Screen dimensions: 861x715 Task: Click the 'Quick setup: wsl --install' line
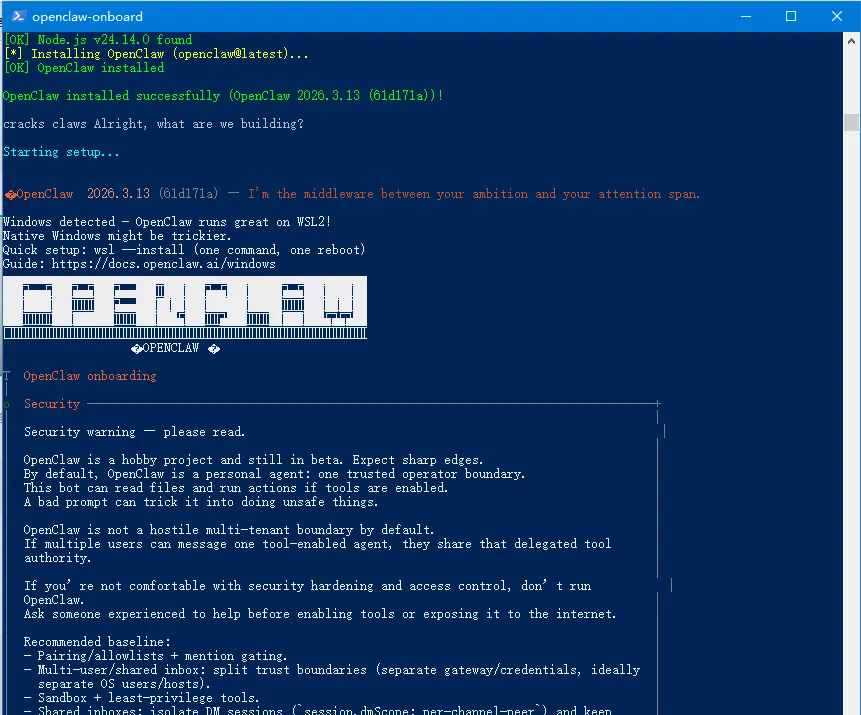[x=183, y=250]
